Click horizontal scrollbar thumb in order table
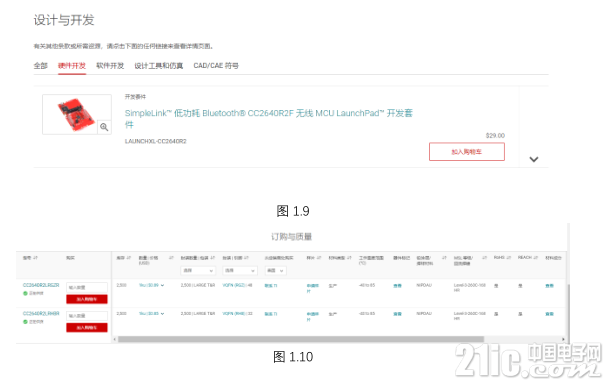 [x=301, y=339]
